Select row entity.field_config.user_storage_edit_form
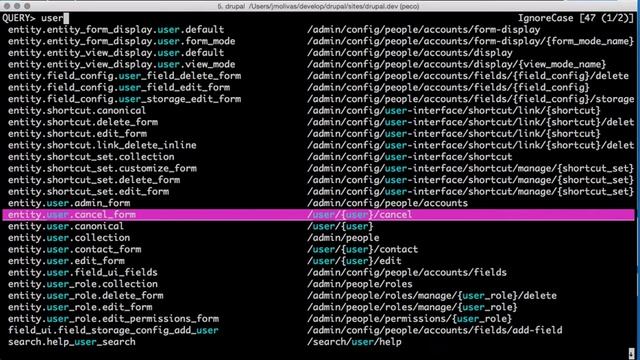Viewport: 640px width, 360px height. [318, 99]
